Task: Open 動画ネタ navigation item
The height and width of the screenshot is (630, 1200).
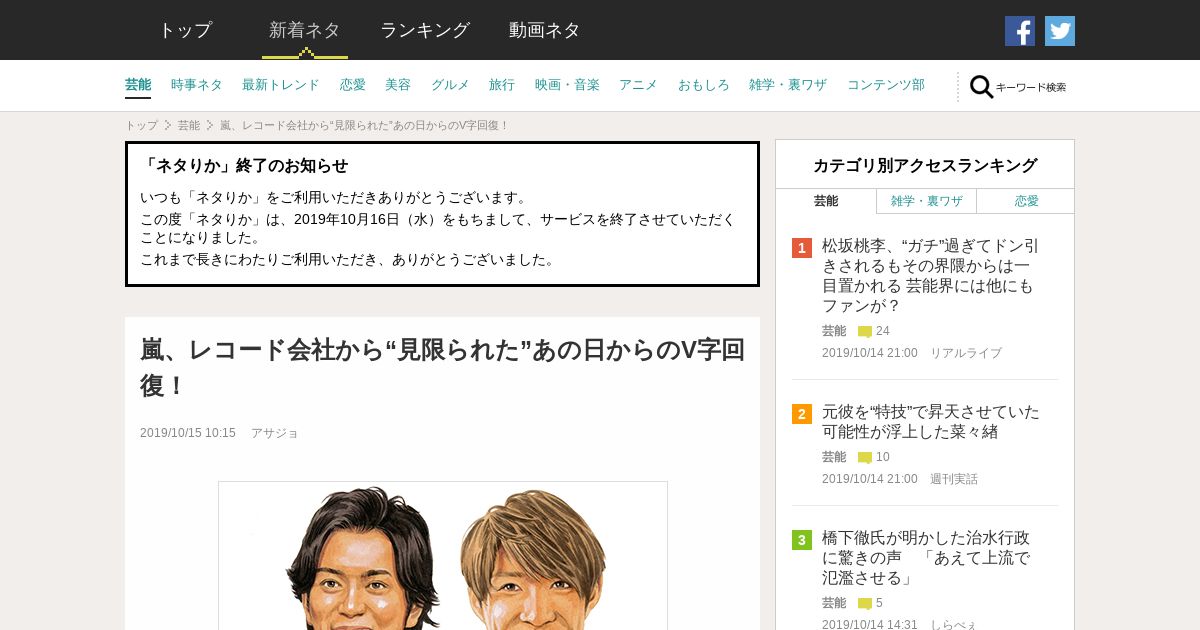Action: coord(545,30)
